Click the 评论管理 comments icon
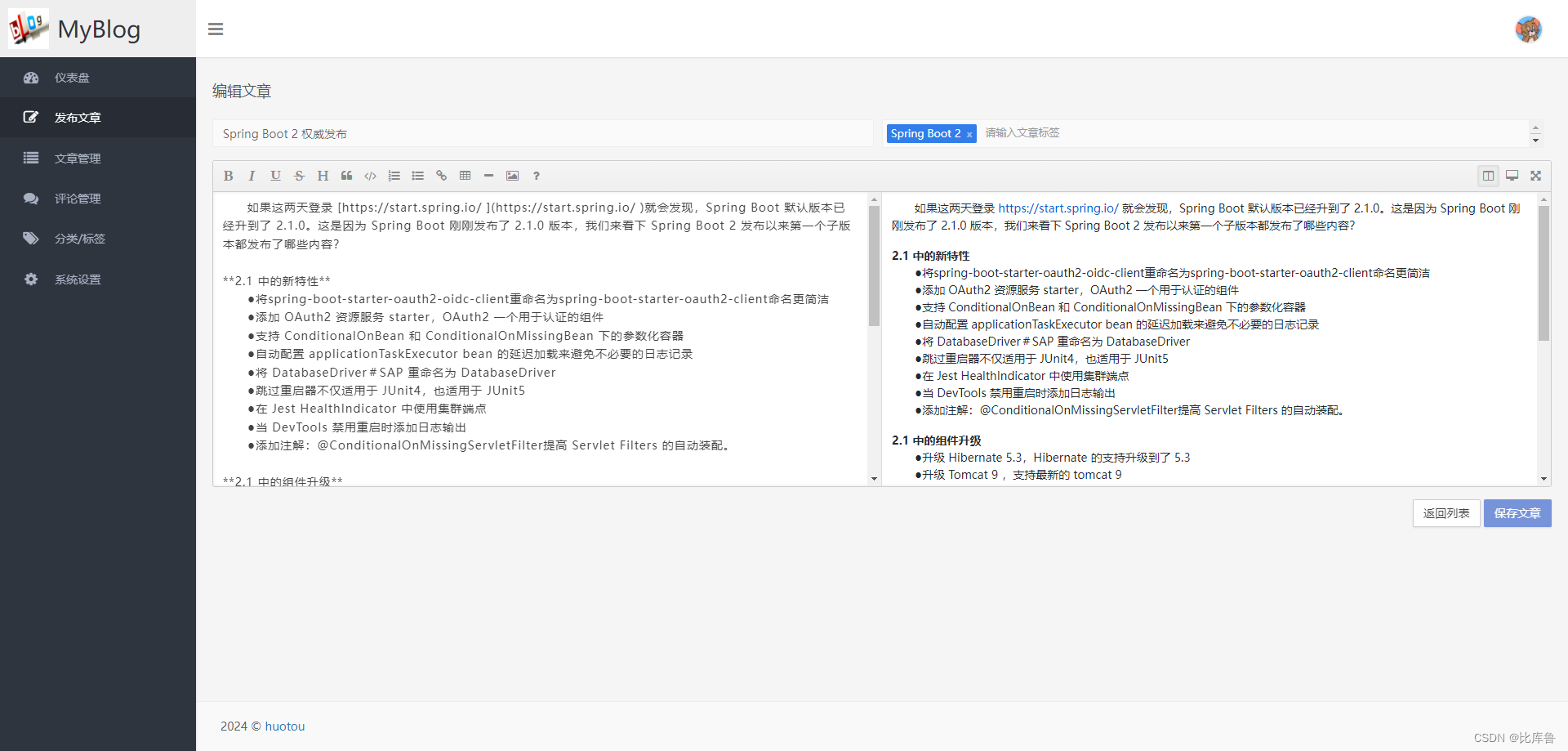 31,199
